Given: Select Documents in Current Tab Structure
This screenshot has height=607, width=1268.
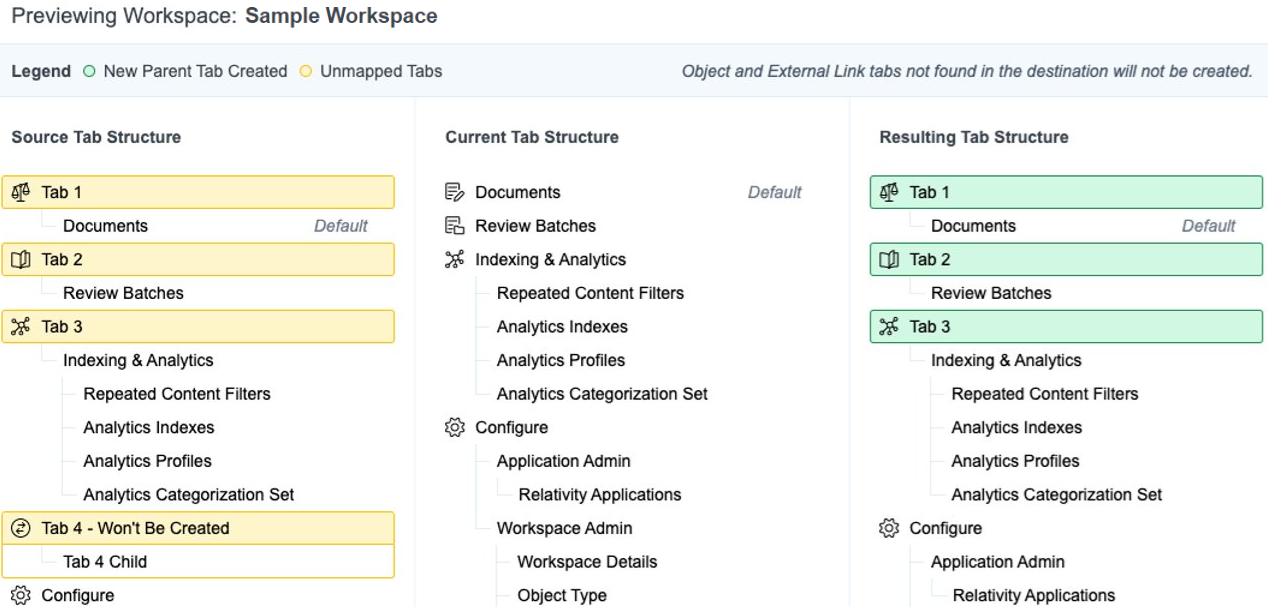Looking at the screenshot, I should (518, 192).
